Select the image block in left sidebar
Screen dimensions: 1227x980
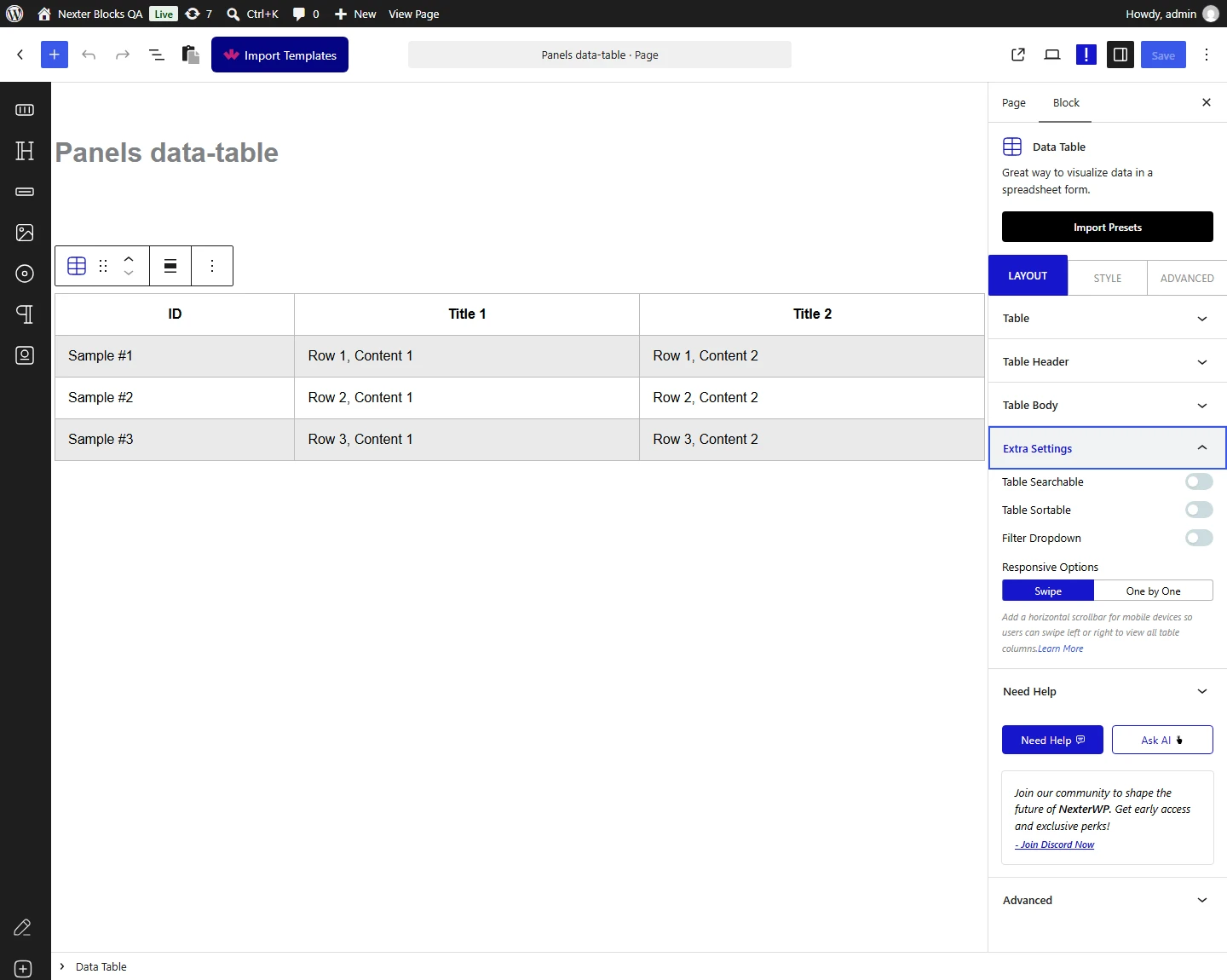point(25,233)
